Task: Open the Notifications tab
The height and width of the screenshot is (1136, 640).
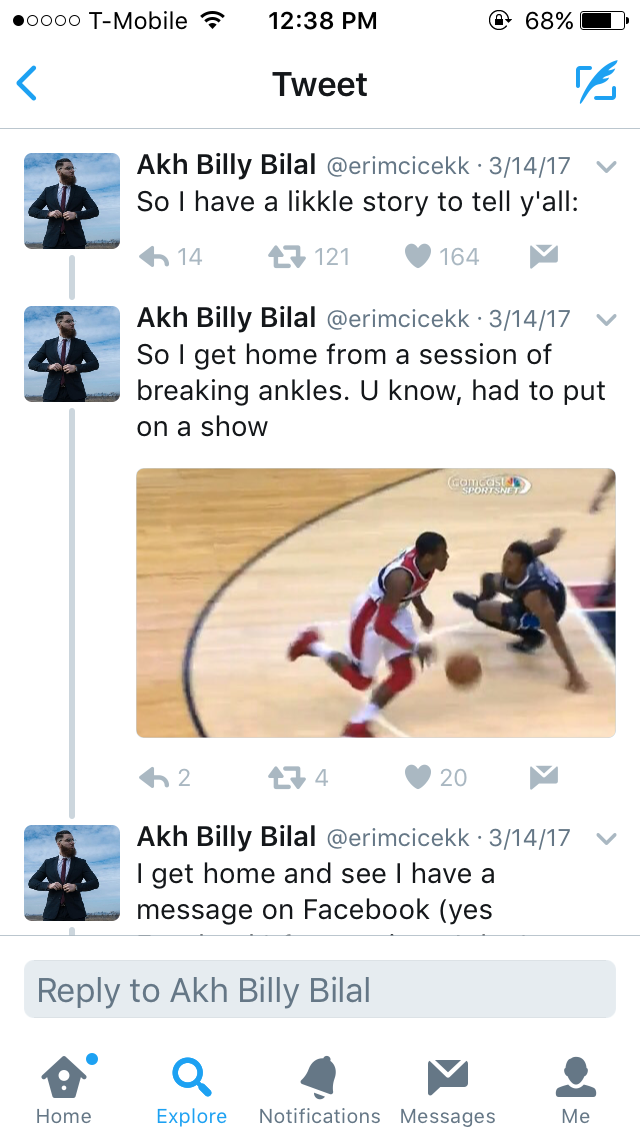Action: click(320, 1089)
